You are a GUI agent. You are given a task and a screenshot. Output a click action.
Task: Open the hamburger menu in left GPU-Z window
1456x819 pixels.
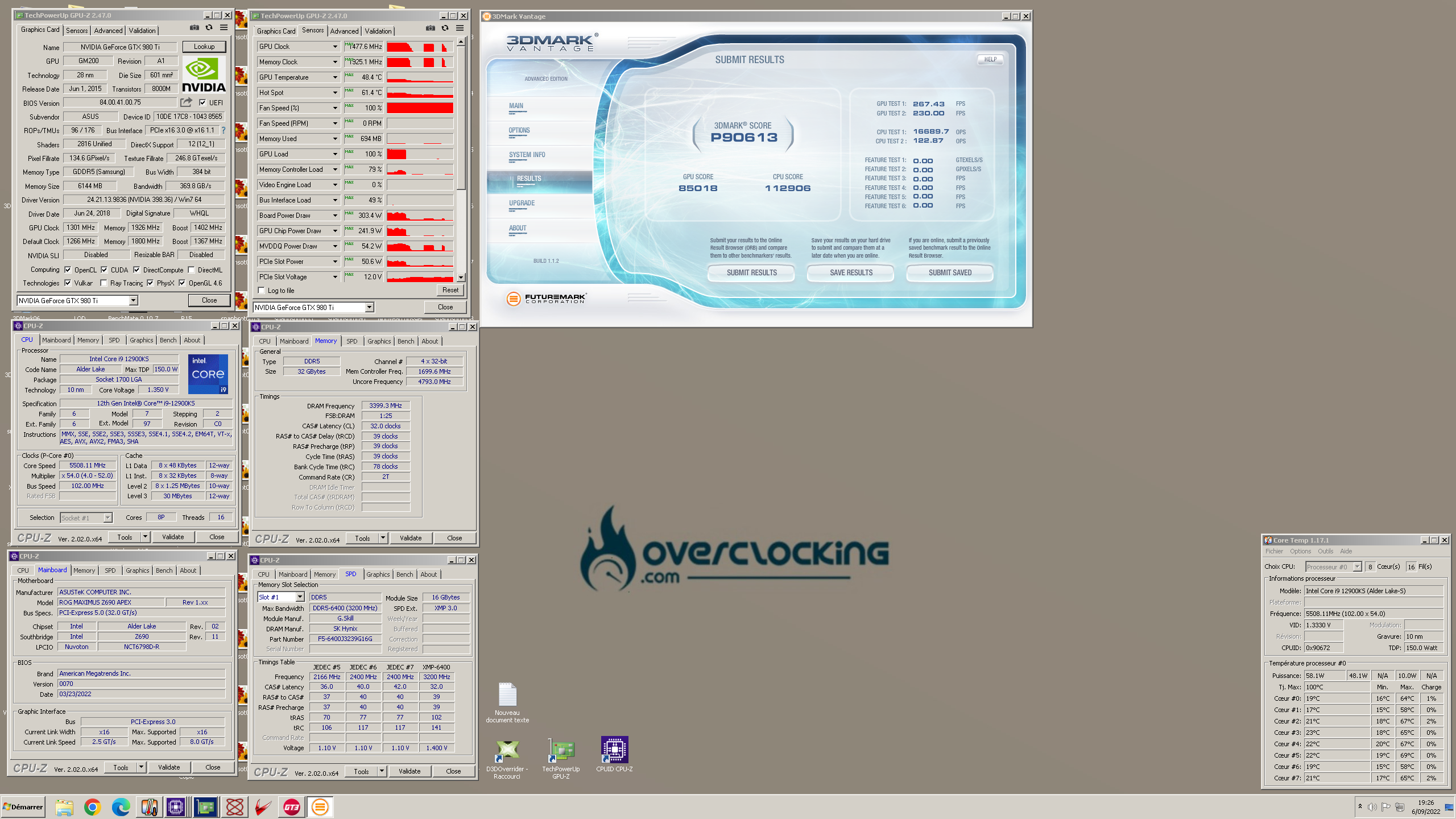tap(224, 27)
